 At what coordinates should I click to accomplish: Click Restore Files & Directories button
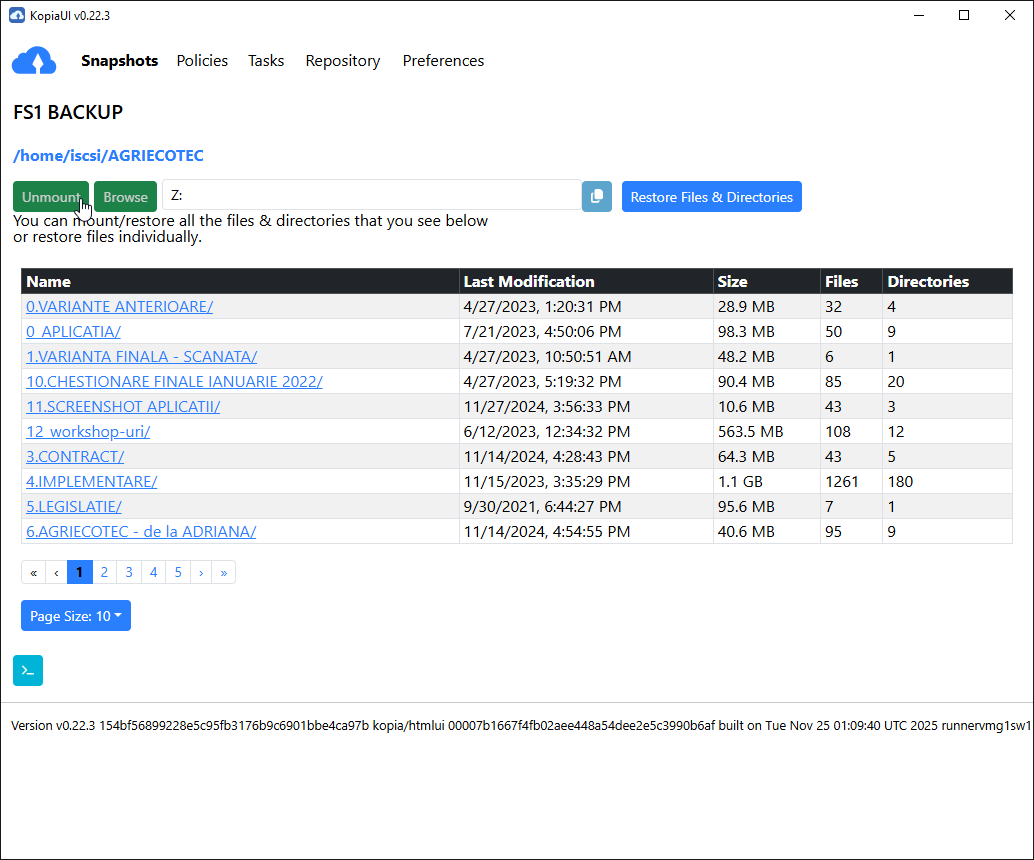click(711, 197)
